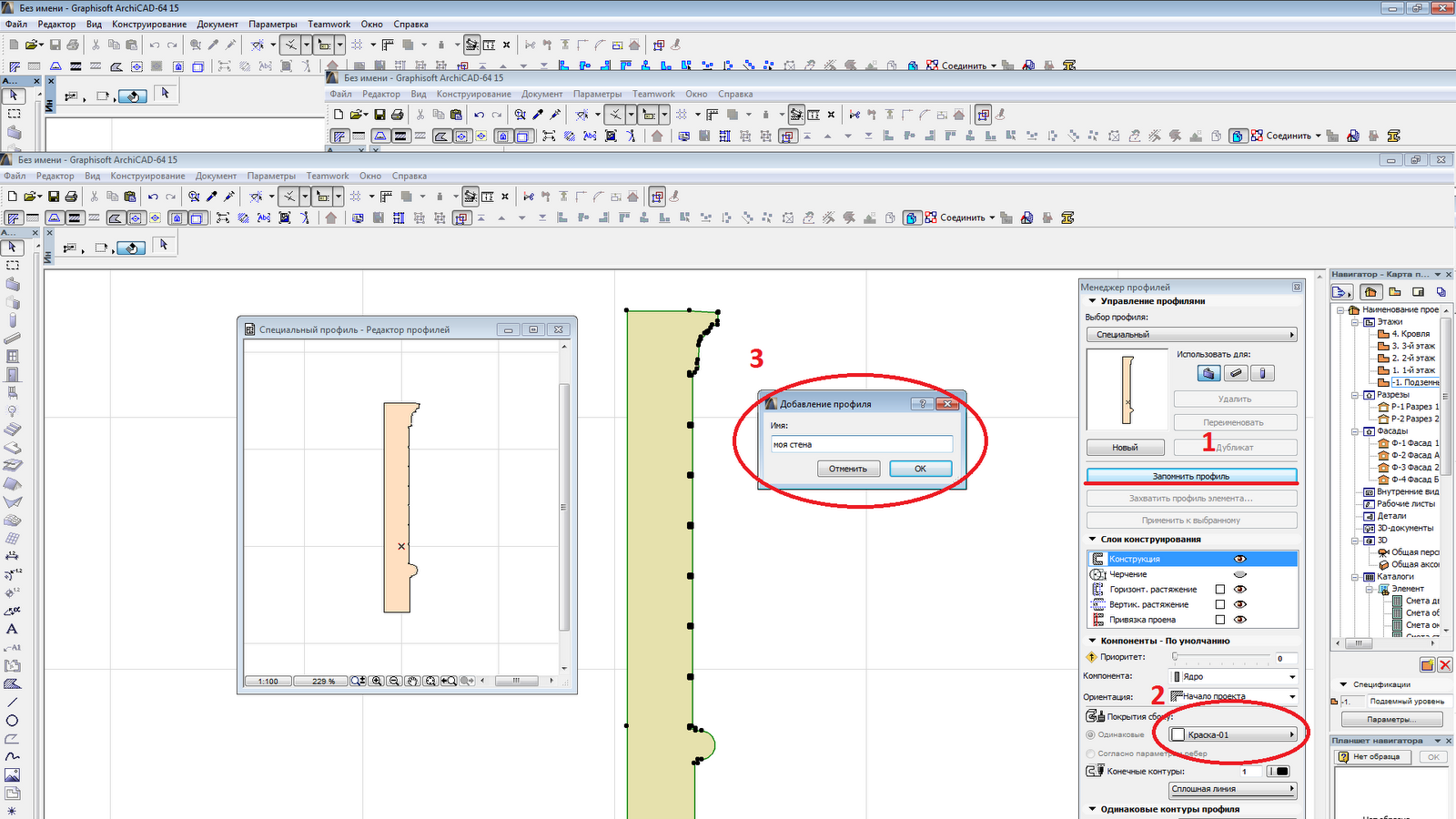1456x819 pixels.
Task: Click the Приоритет slider track
Action: click(1221, 657)
